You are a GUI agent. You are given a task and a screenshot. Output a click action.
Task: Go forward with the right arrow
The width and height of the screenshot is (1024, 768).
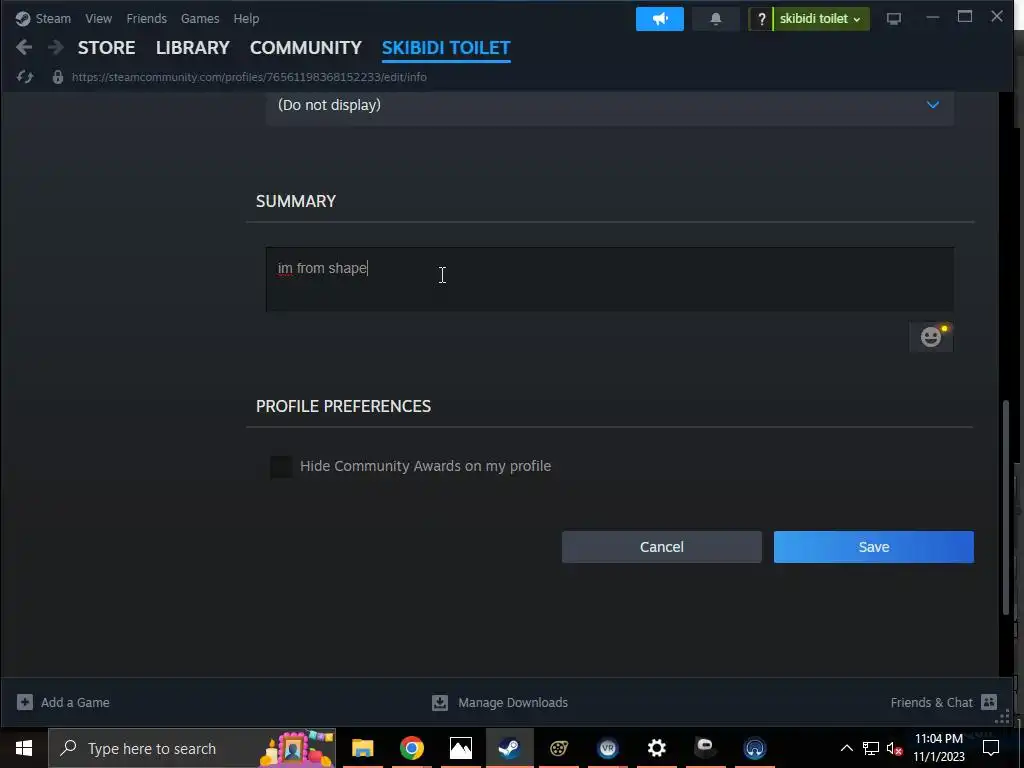point(56,47)
